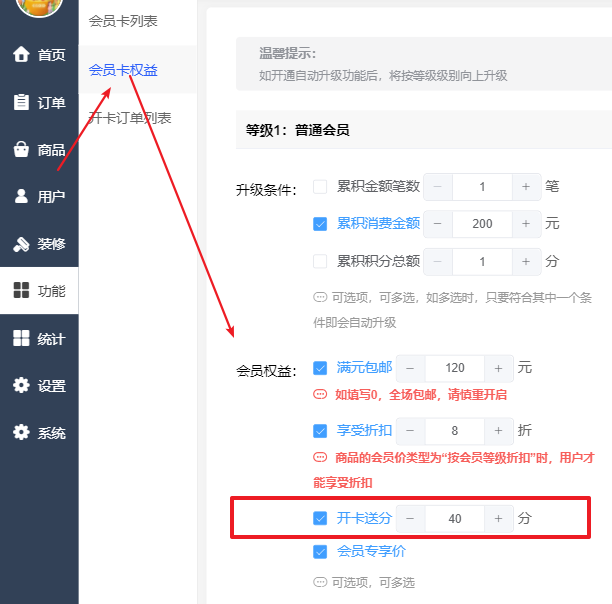Viewport: 612px width, 604px height.
Task: Click gray hint bubble icon under 会员专享价
Action: click(x=320, y=582)
